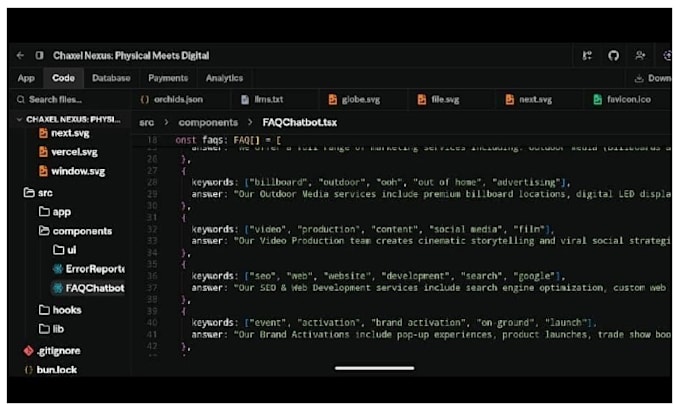
Task: Click the Search files input field
Action: click(69, 100)
